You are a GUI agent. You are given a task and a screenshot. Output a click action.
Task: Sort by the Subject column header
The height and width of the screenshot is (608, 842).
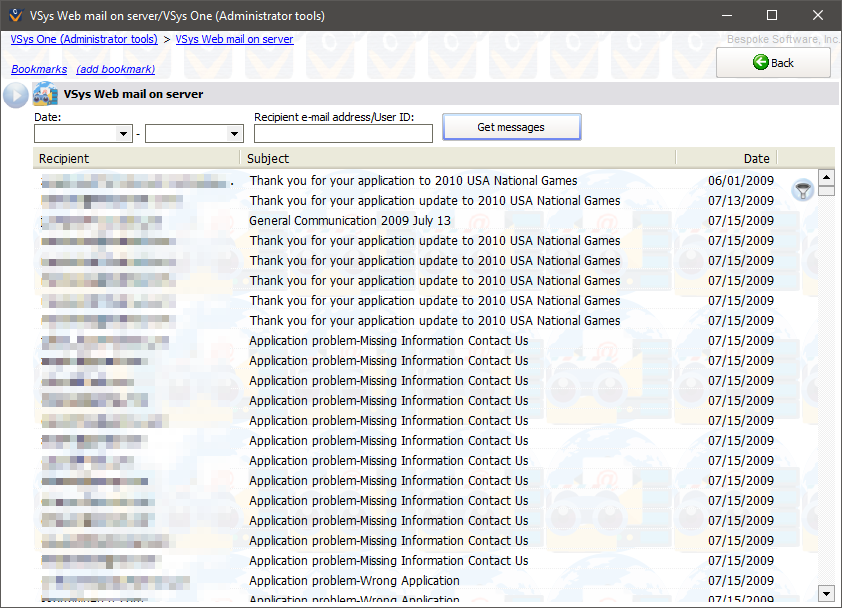tap(458, 158)
